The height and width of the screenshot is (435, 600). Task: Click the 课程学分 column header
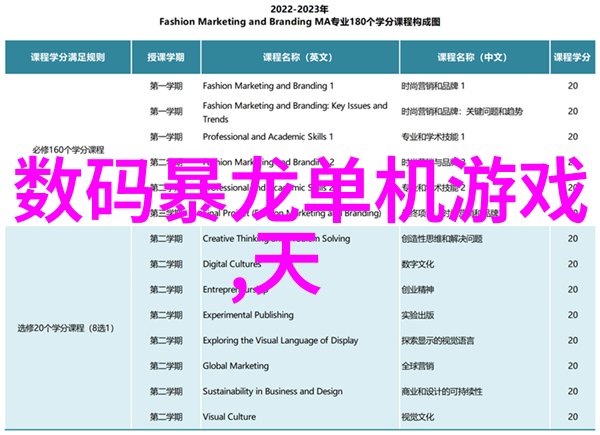coord(573,57)
